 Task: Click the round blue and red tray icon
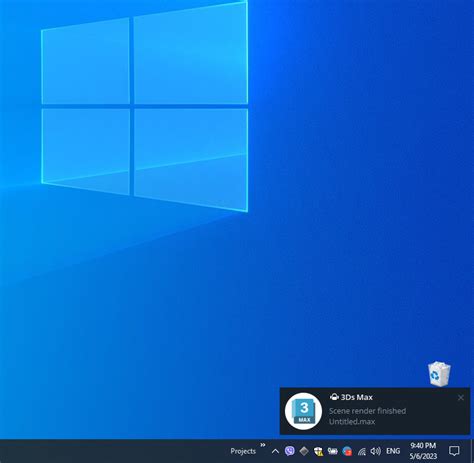(x=347, y=451)
